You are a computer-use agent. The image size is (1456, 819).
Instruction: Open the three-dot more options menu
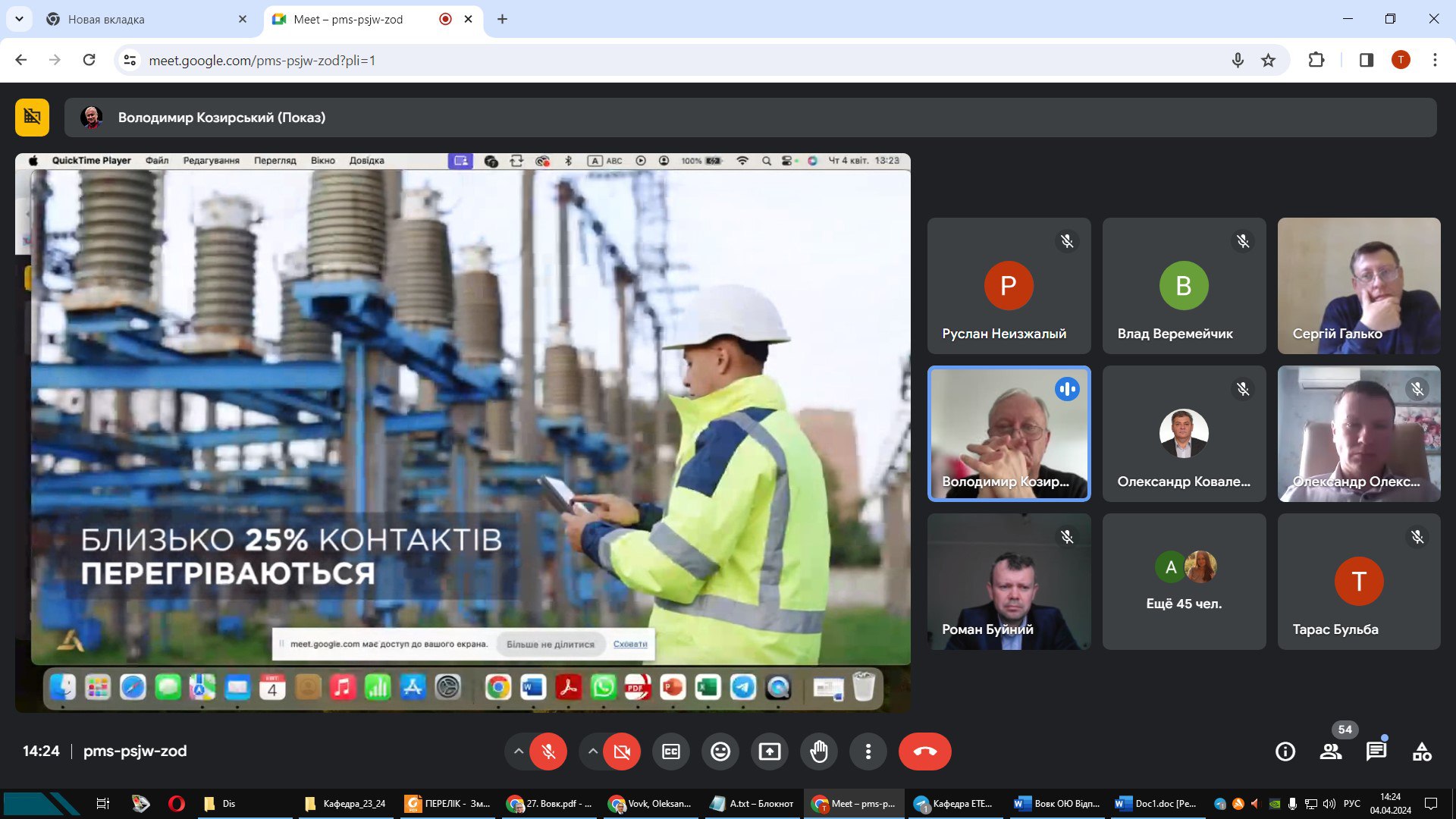point(868,752)
